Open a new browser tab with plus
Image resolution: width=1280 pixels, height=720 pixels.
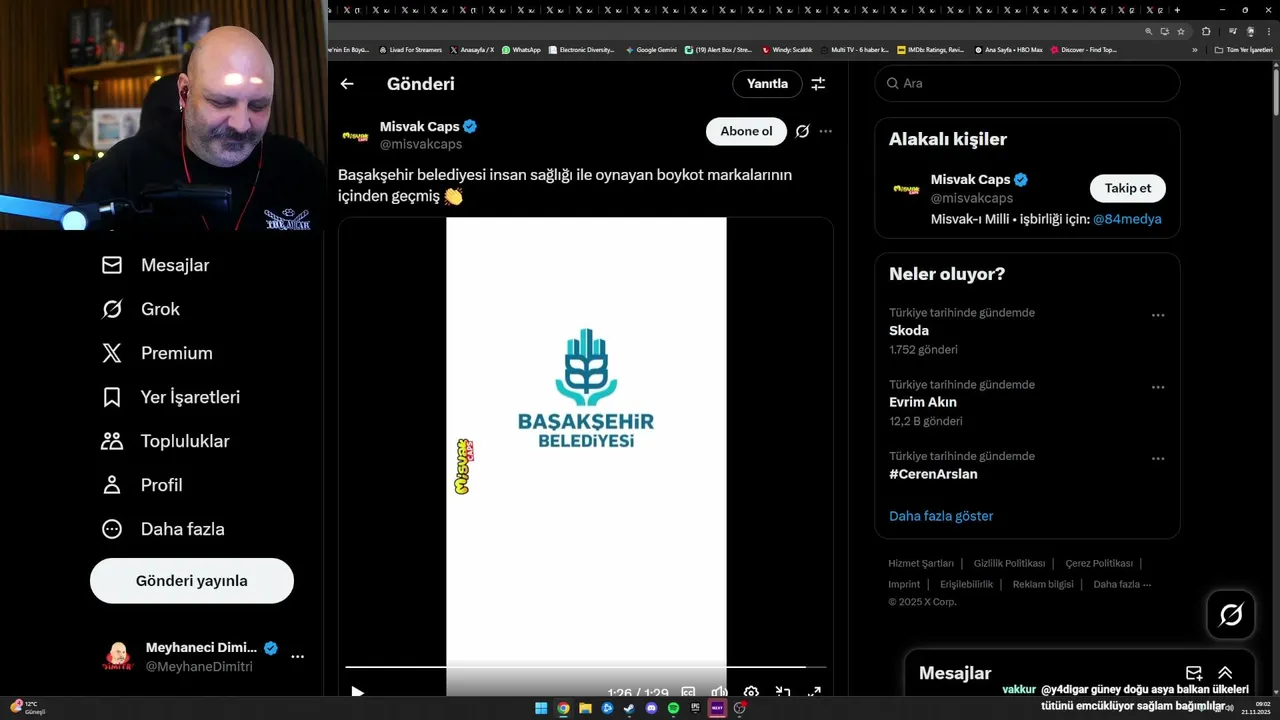(x=1177, y=10)
